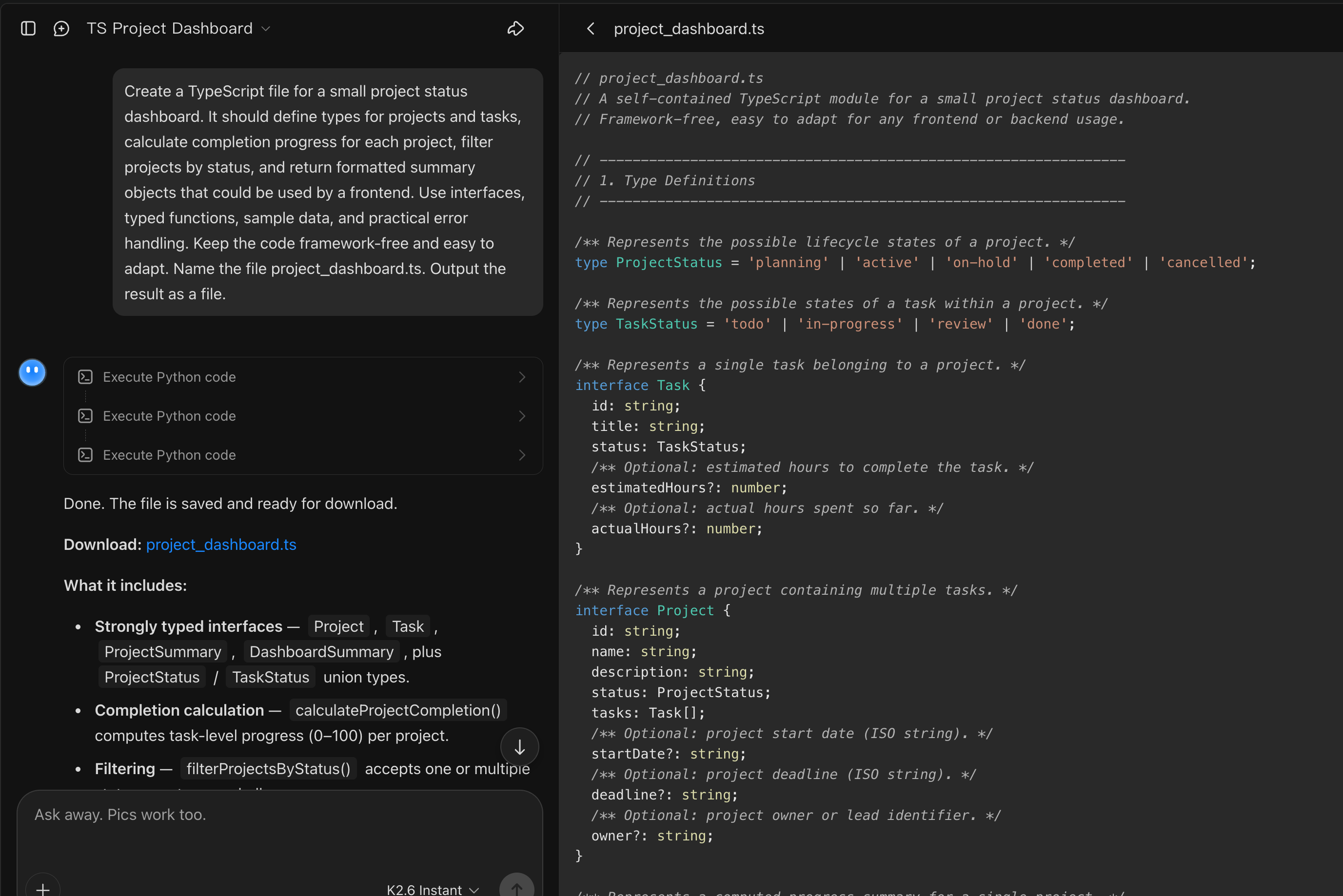Click the 'Strongly typed interfaces' bullet text

pos(189,626)
